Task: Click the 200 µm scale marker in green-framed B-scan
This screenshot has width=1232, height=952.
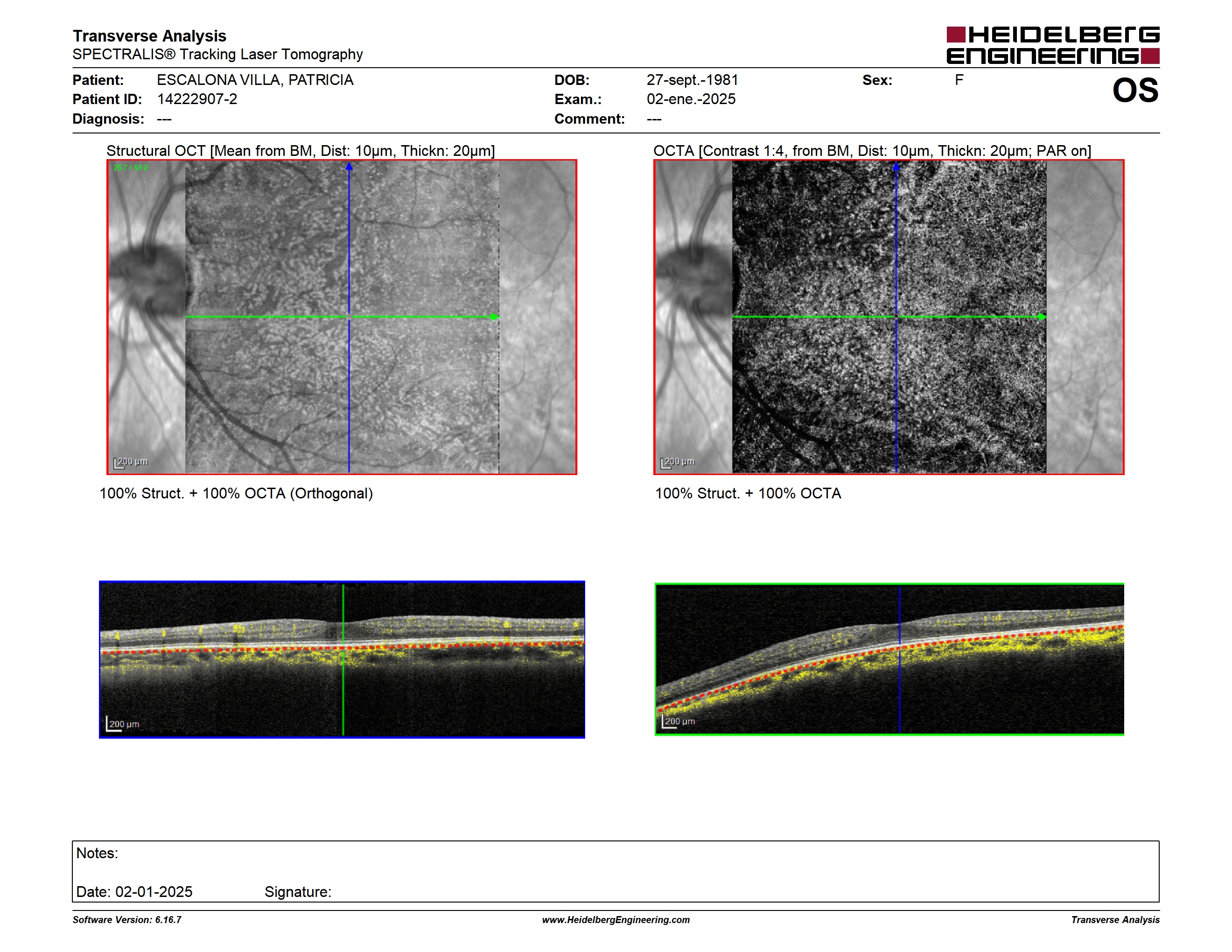Action: pyautogui.click(x=678, y=721)
